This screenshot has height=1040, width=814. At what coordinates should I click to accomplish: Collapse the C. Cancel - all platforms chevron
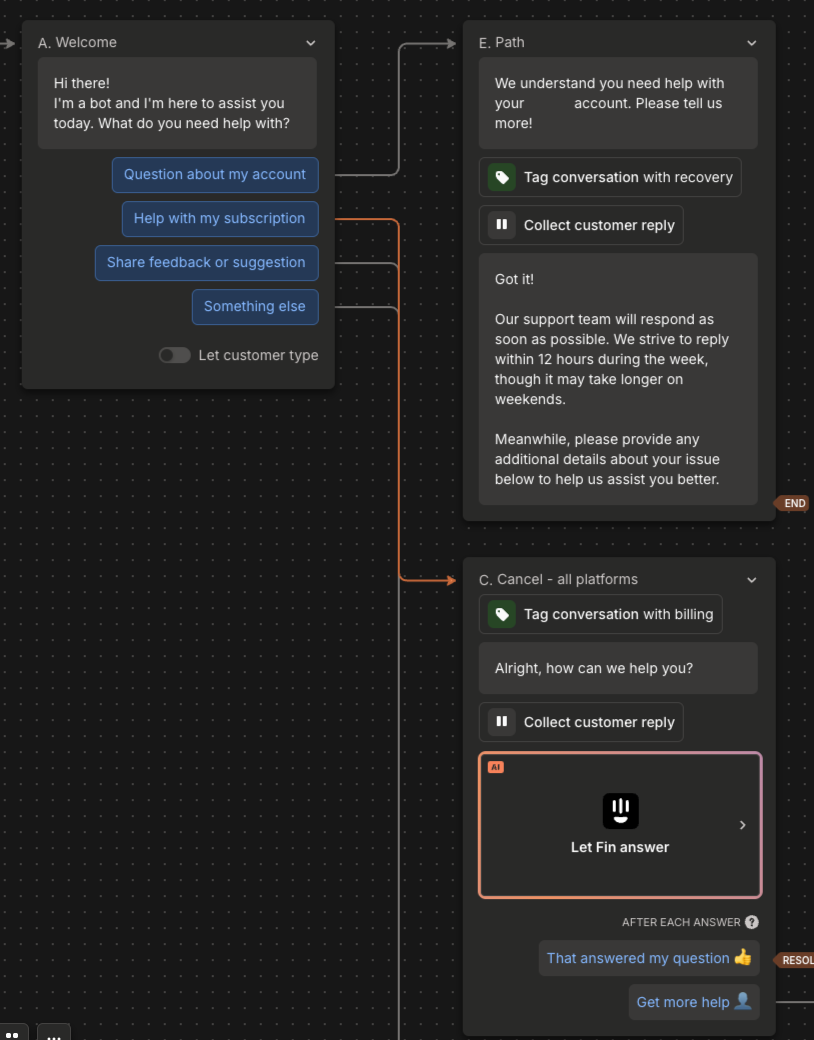coord(752,580)
